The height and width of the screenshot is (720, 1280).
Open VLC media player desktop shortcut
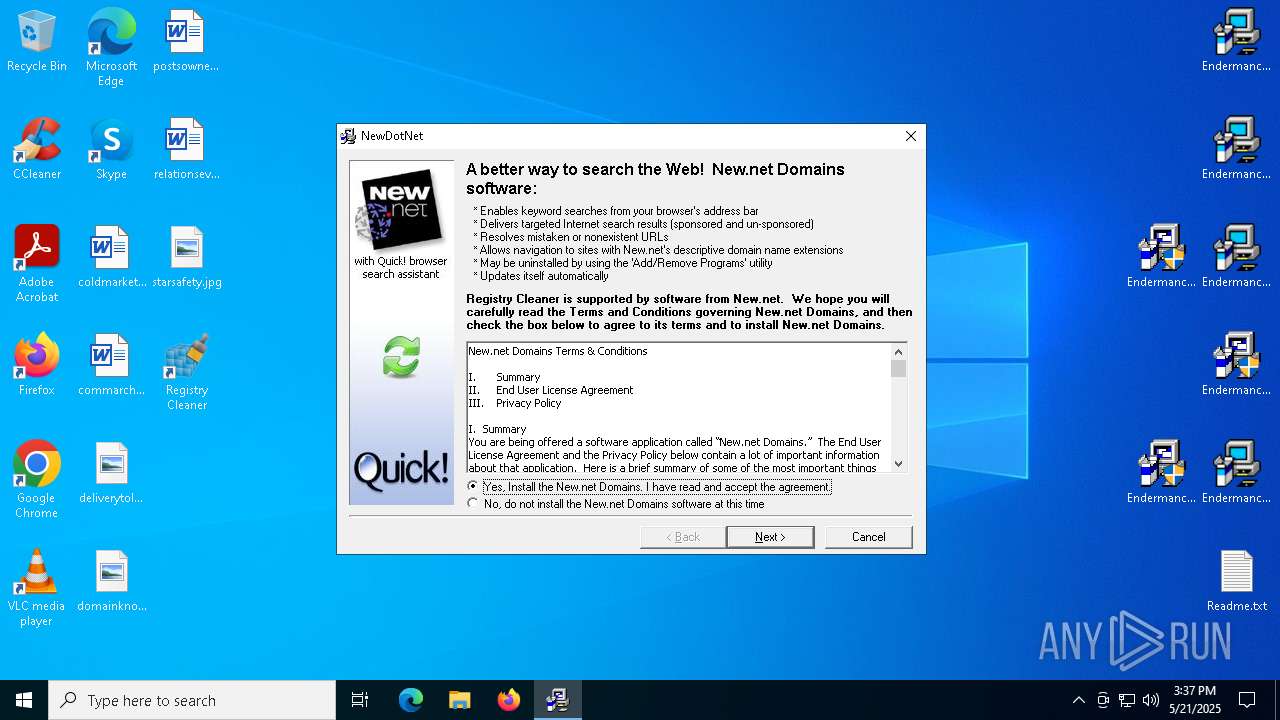[37, 588]
